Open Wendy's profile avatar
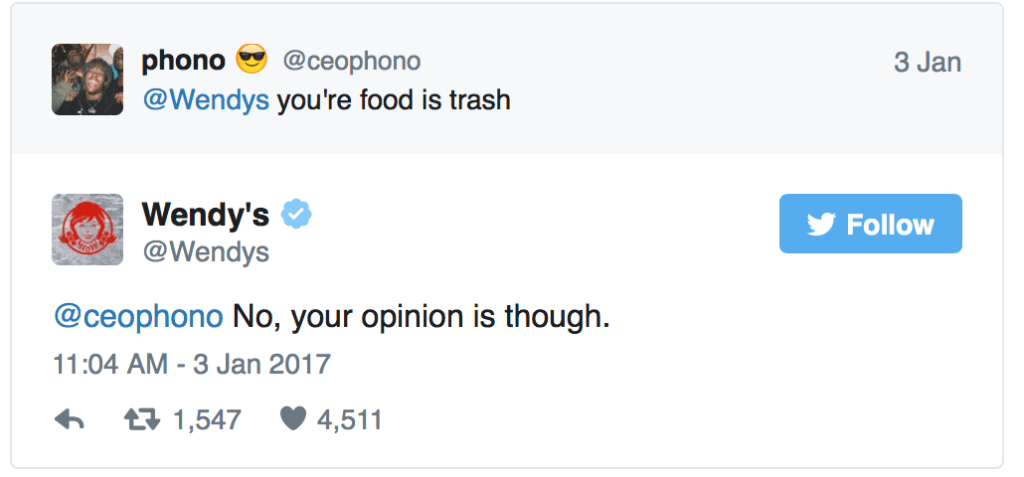The image size is (1024, 477). (x=87, y=230)
